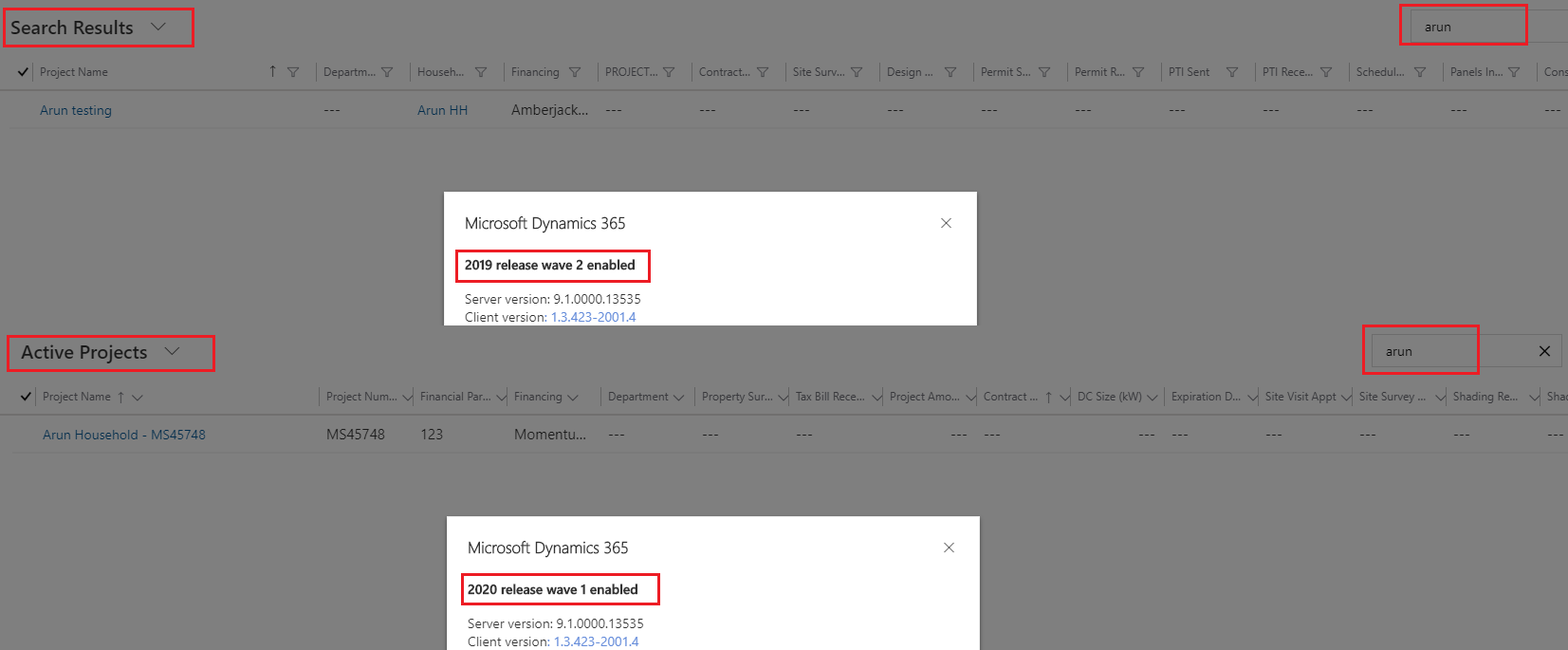Screen dimensions: 1568x650
Task: Expand the Active Projects view selector
Action: [172, 351]
